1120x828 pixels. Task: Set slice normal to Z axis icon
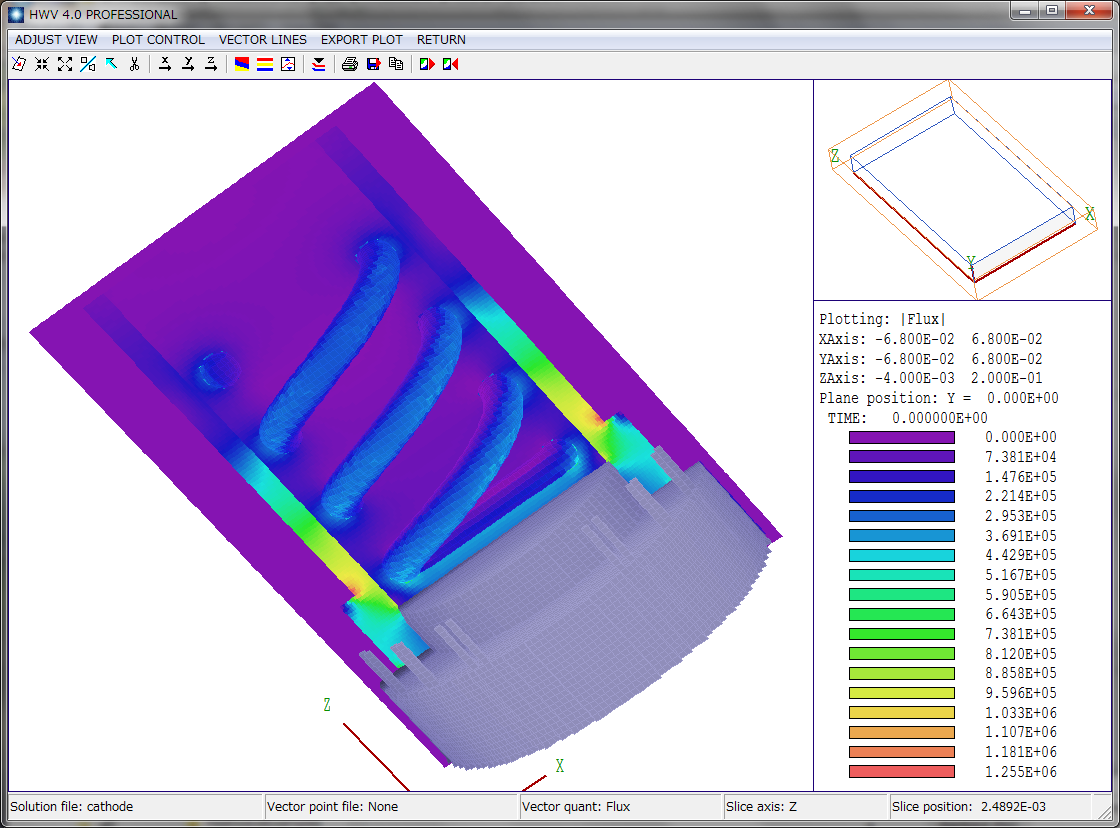point(211,64)
